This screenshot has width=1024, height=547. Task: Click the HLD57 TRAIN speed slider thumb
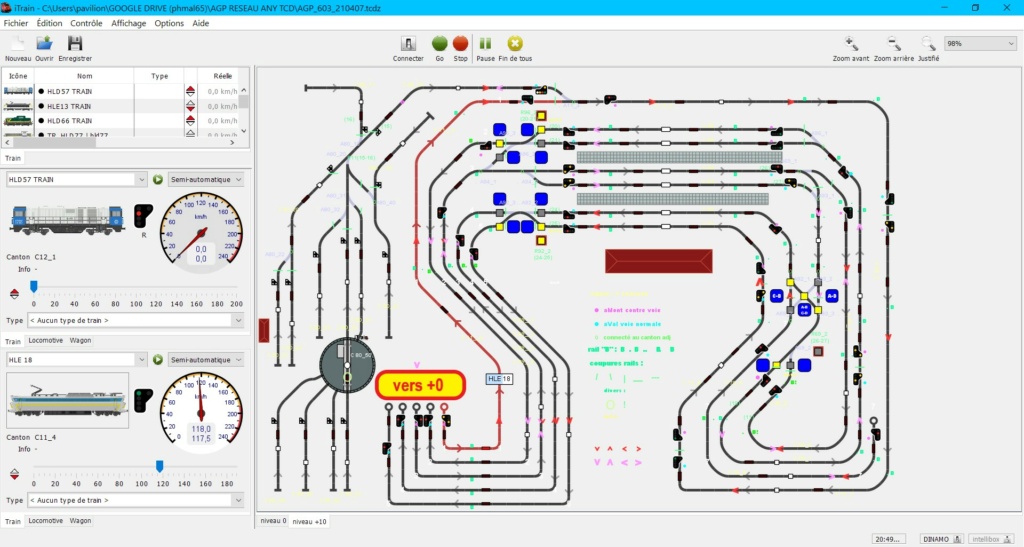click(x=34, y=287)
